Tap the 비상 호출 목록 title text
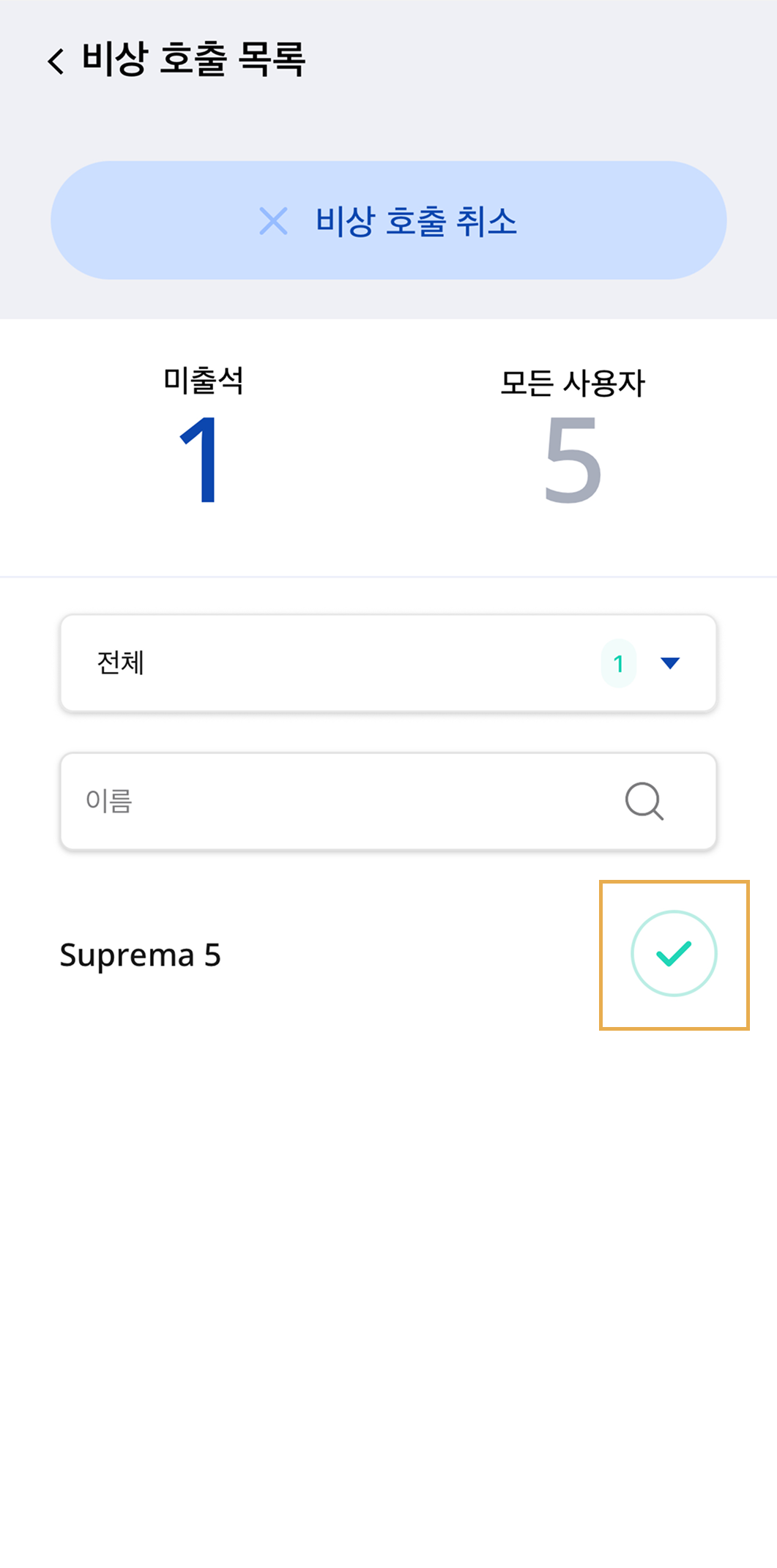Screen dimensions: 777x1568 click(x=193, y=59)
